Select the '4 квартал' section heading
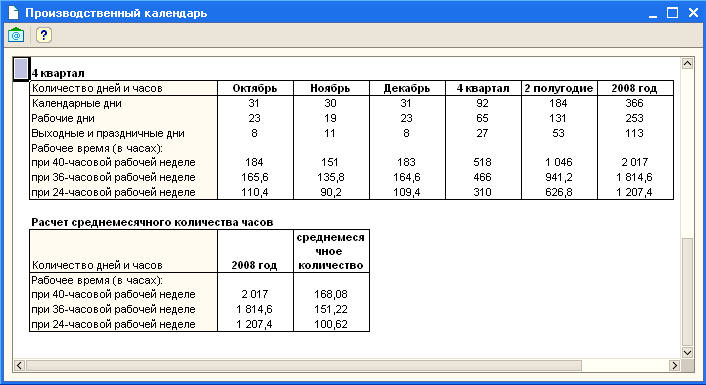 click(x=58, y=73)
